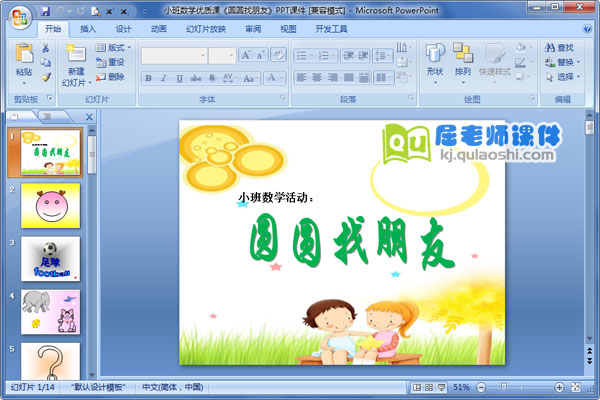
Task: Open the font name combo box
Action: coord(174,56)
